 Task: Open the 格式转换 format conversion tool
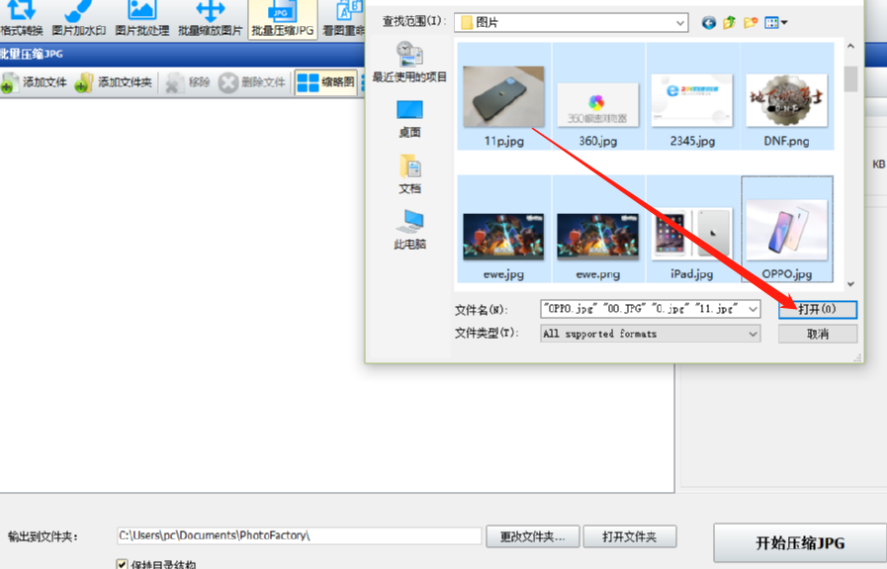click(21, 19)
